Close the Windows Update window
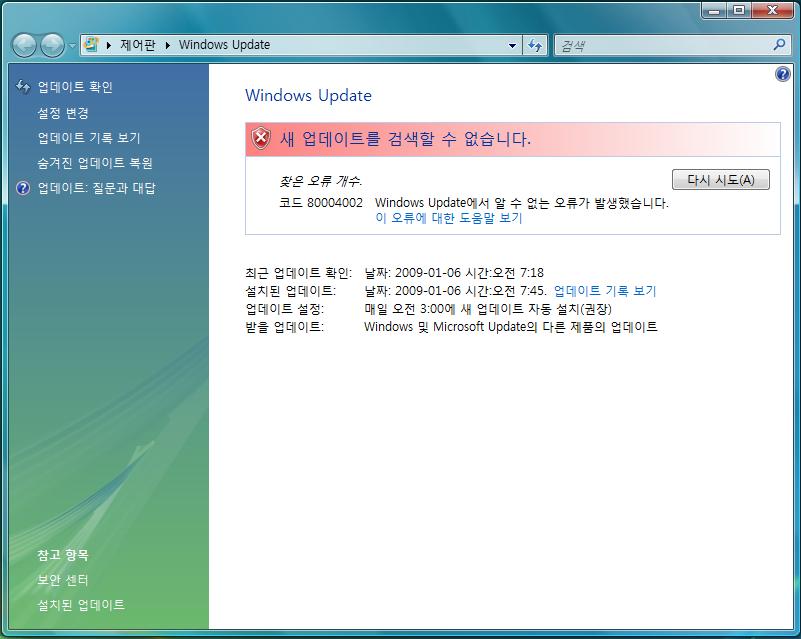The width and height of the screenshot is (801, 639). click(x=772, y=10)
